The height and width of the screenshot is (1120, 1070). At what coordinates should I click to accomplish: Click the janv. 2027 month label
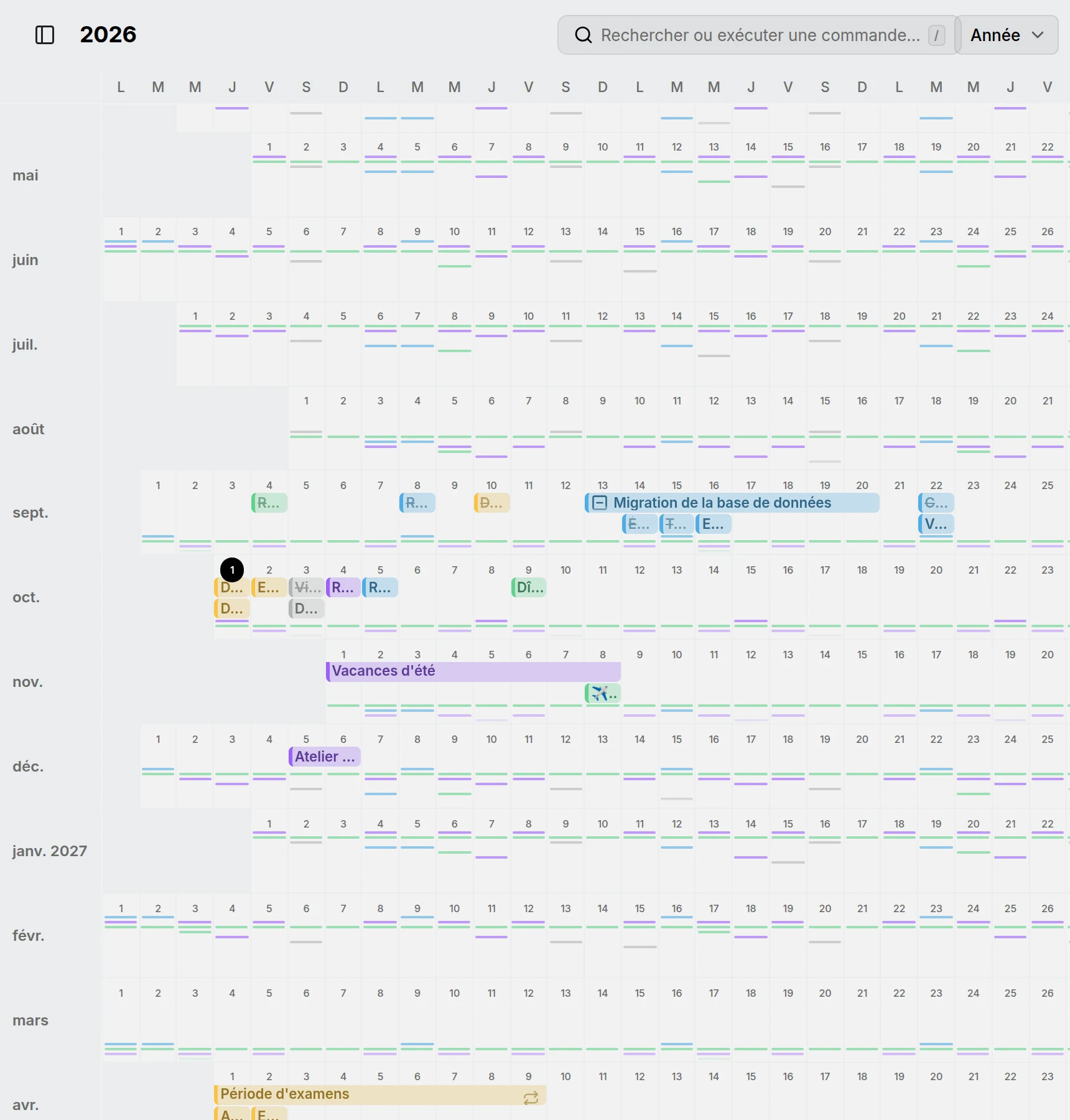click(50, 851)
